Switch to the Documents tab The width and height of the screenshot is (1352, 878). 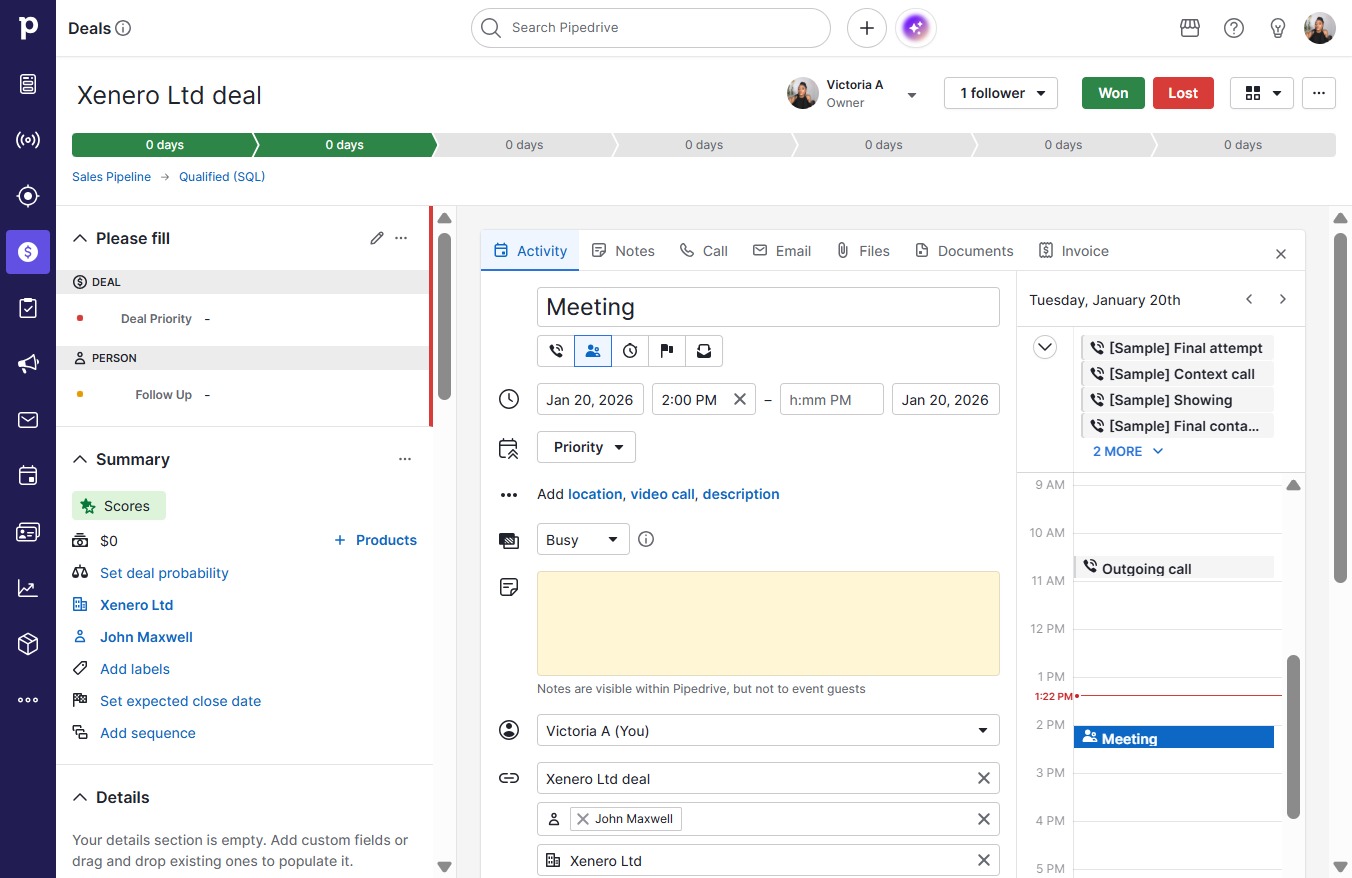(x=964, y=251)
